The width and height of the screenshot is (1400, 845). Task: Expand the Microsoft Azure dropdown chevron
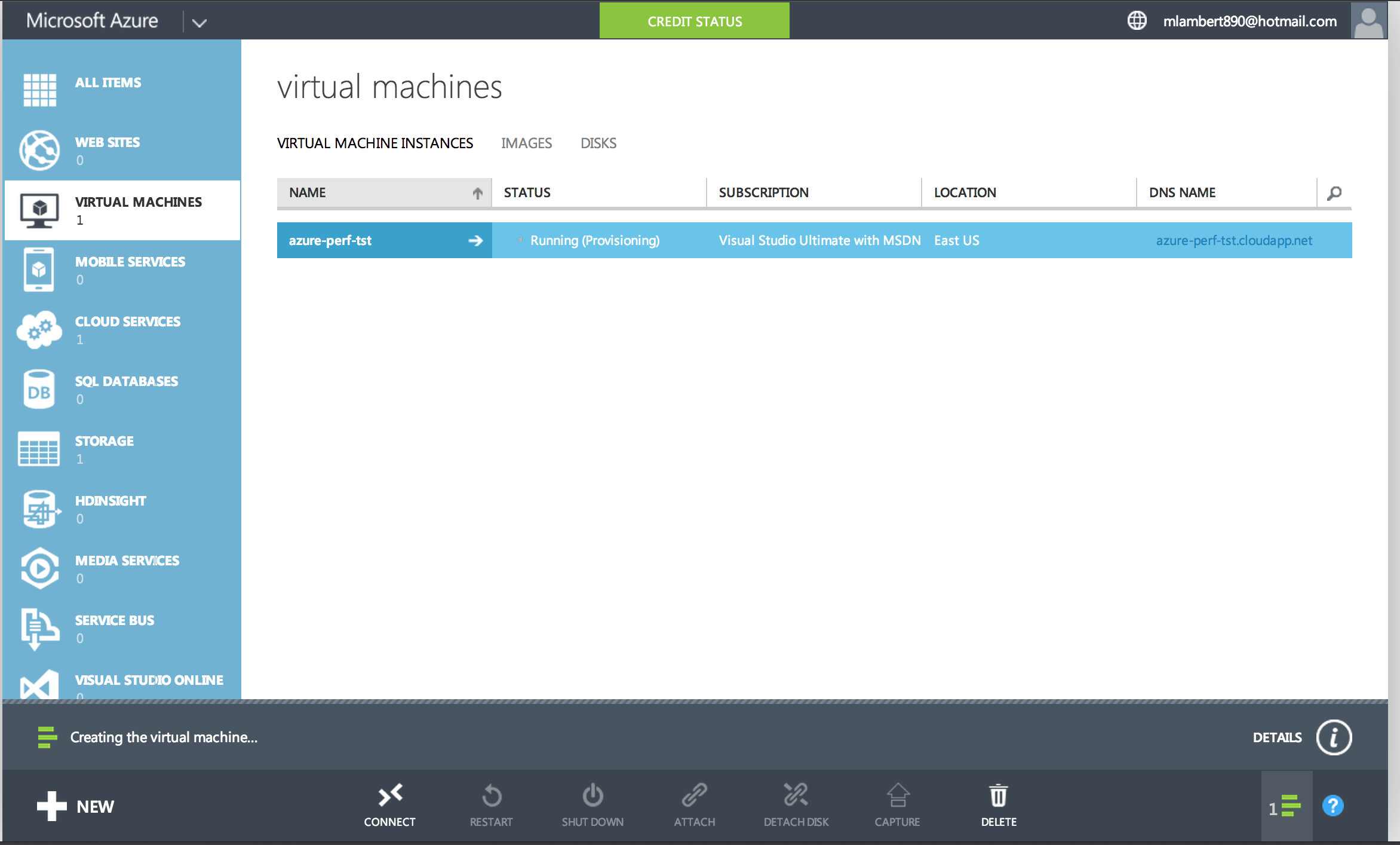click(199, 23)
